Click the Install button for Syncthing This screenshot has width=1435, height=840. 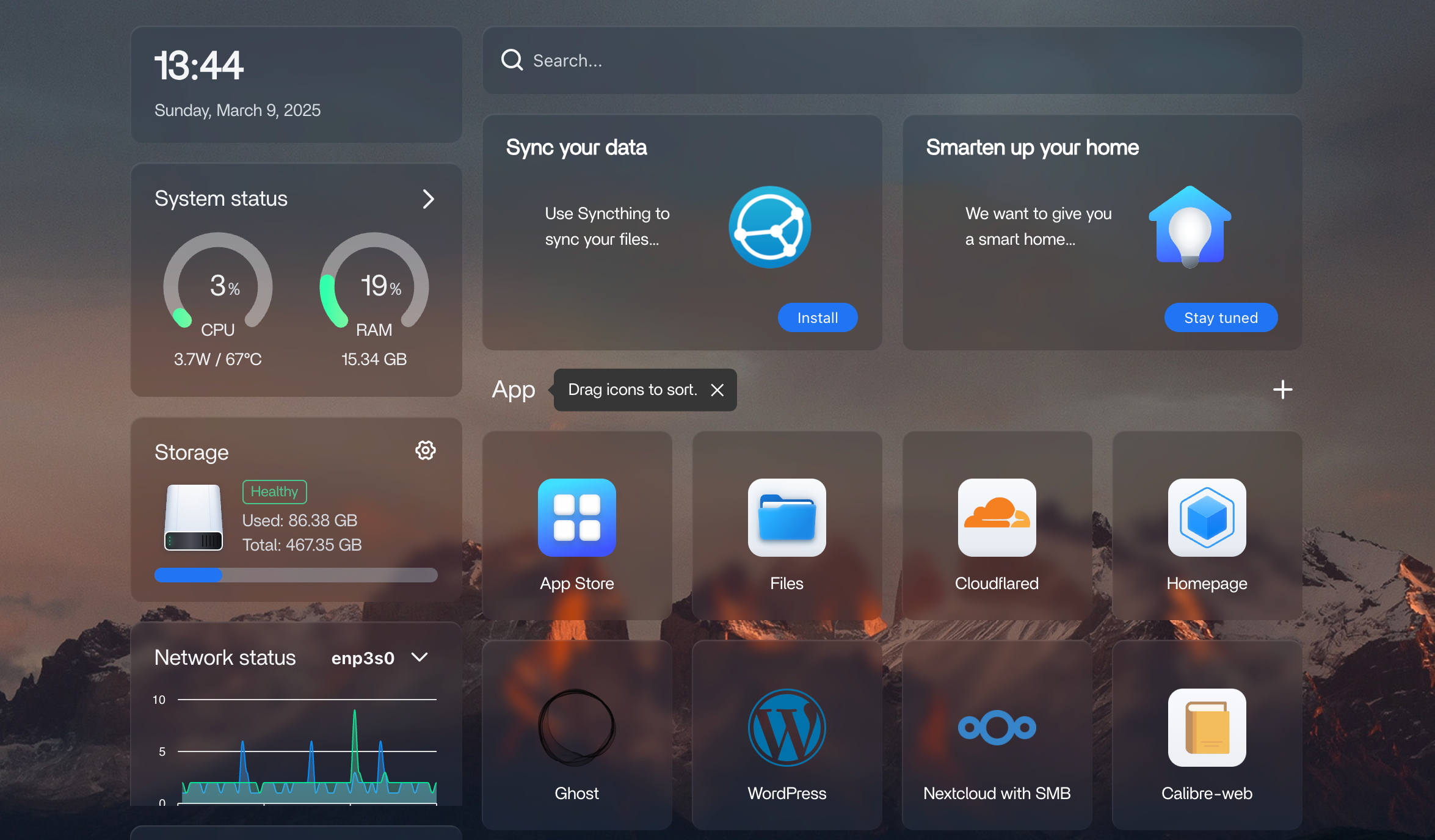(817, 317)
